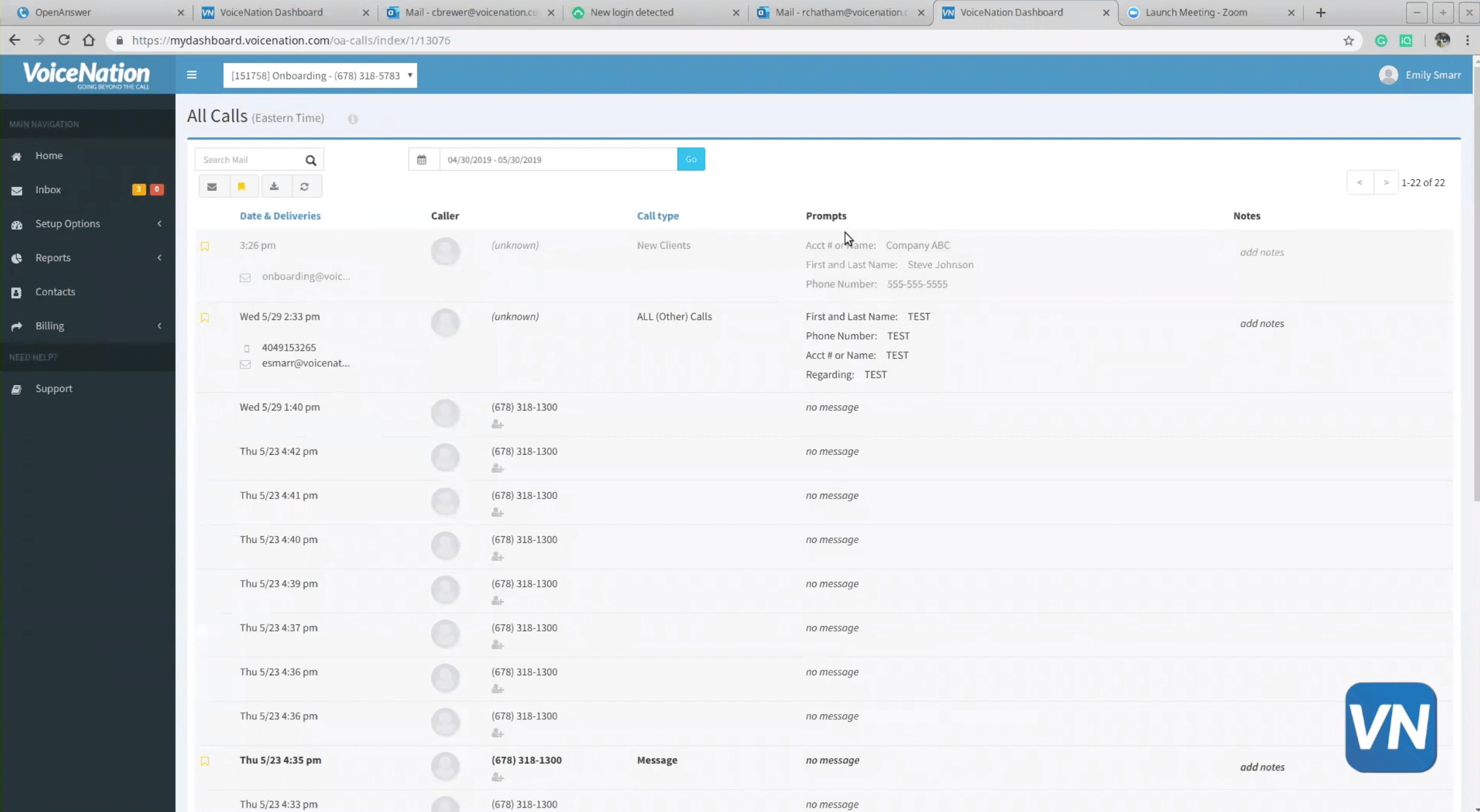The width and height of the screenshot is (1480, 812).
Task: Toggle bookmark flag on 3:26 pm call
Action: pos(204,246)
